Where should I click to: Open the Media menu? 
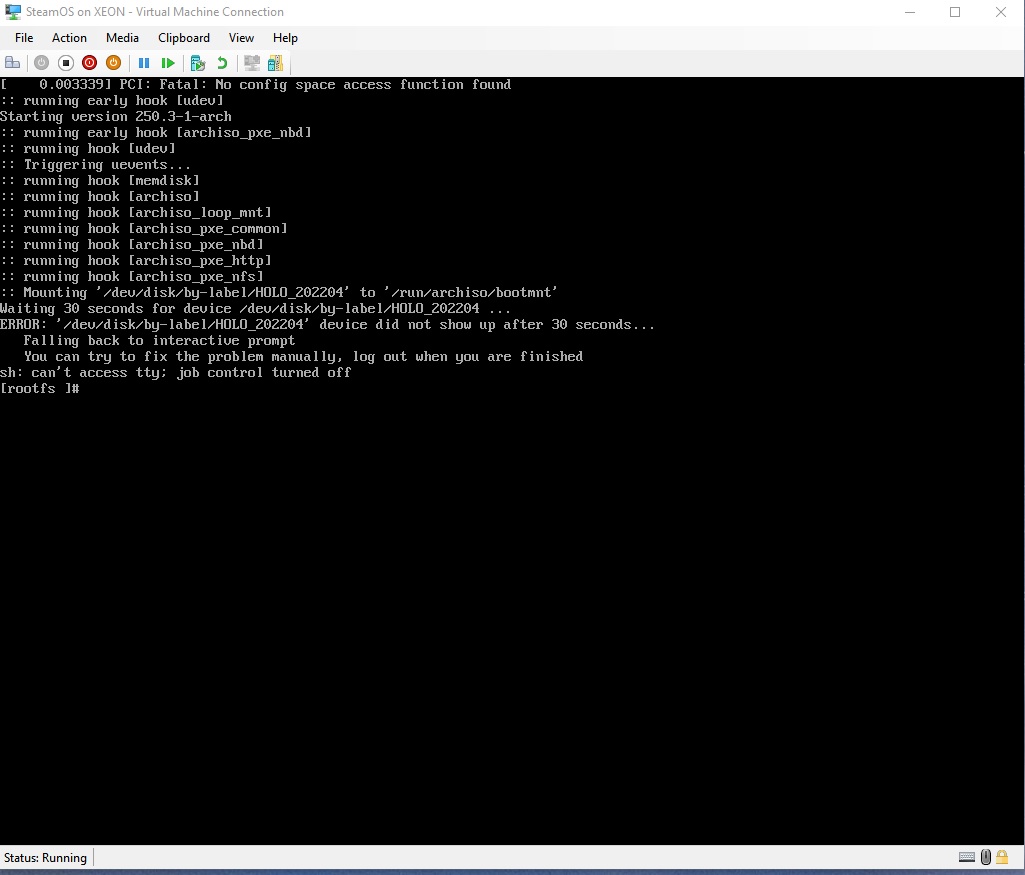pos(122,38)
